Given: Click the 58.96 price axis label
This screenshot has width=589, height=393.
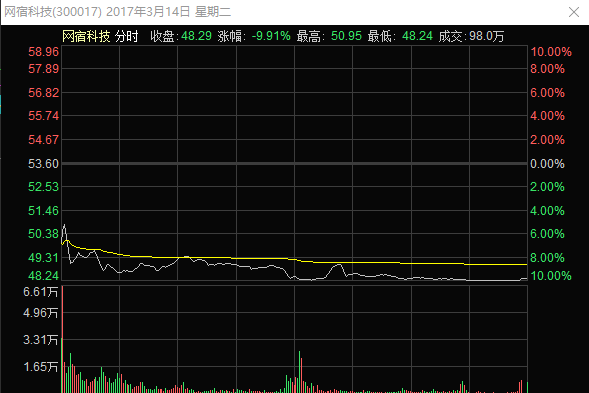Looking at the screenshot, I should (44, 52).
